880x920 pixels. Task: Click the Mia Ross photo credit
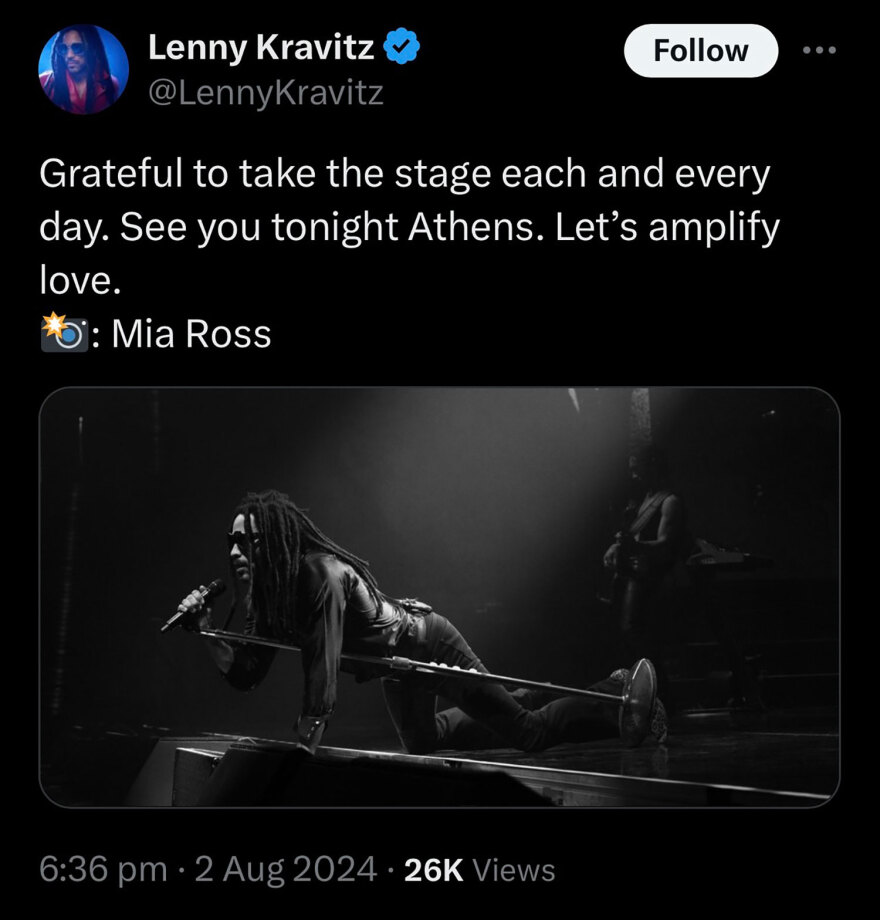tap(191, 334)
